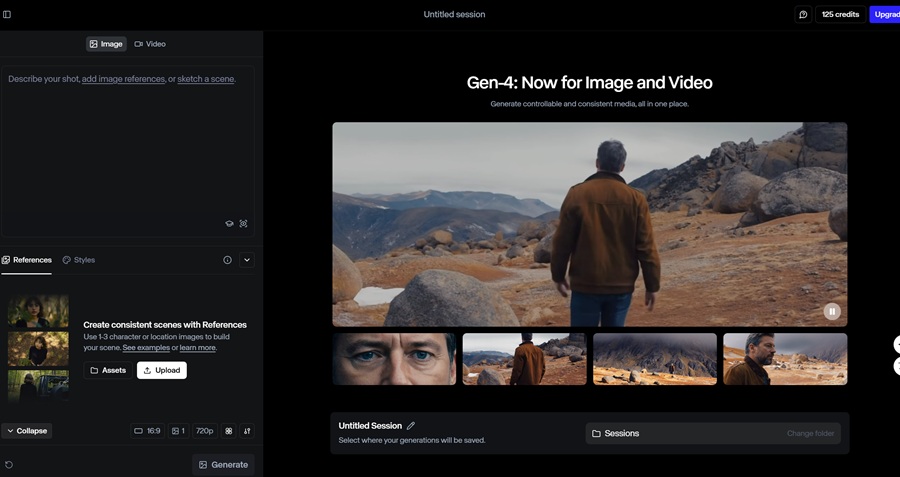900x477 pixels.
Task: Collapse the settings panel
Action: (26, 431)
